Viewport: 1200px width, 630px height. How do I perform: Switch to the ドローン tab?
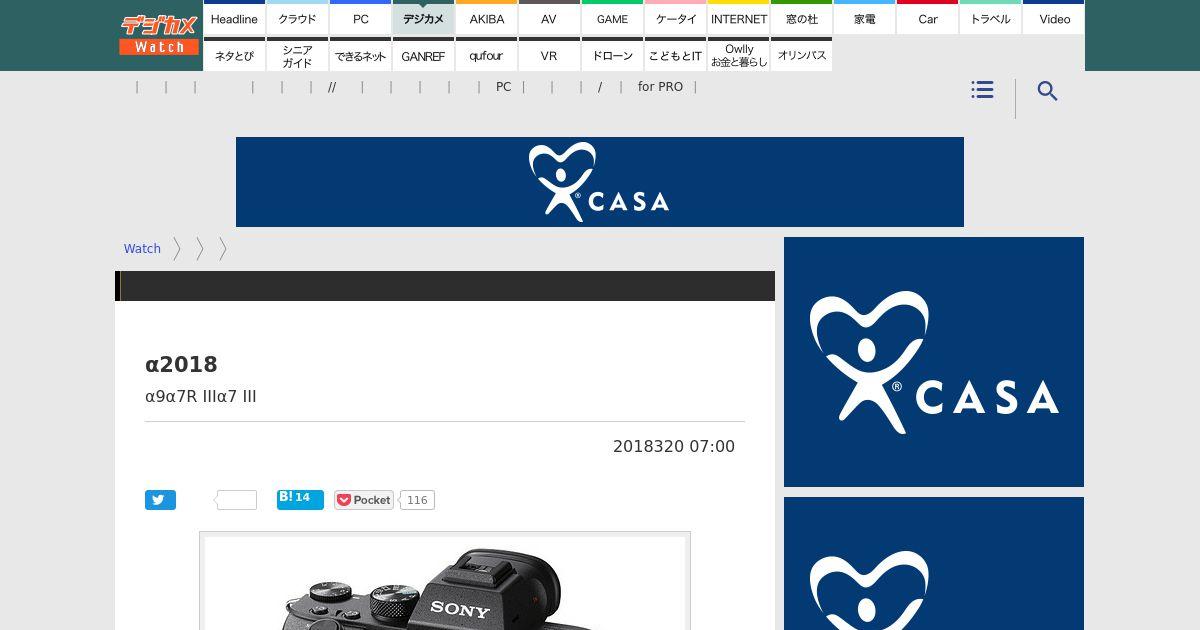tap(612, 55)
